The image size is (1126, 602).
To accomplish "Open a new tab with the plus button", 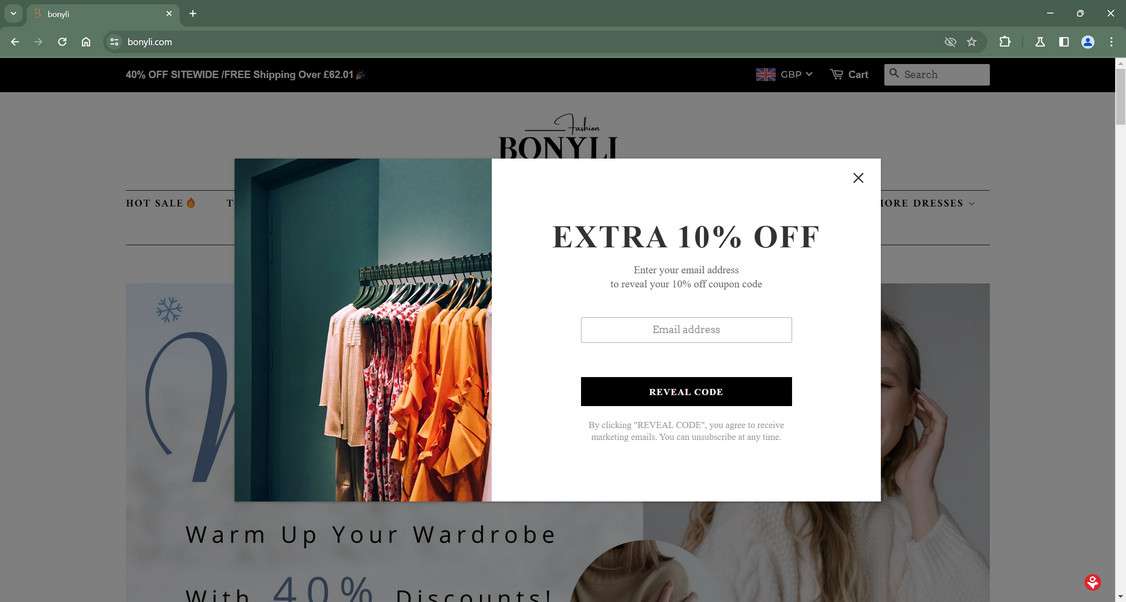I will pos(192,14).
